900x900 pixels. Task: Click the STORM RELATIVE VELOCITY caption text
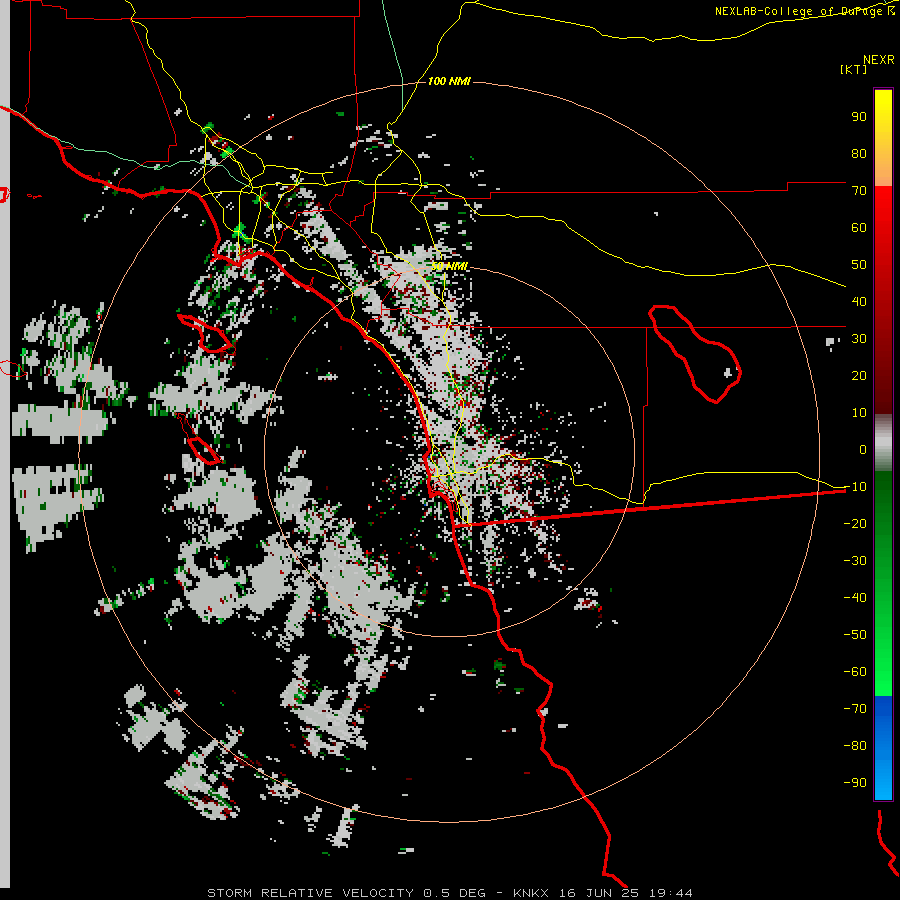pyautogui.click(x=310, y=893)
